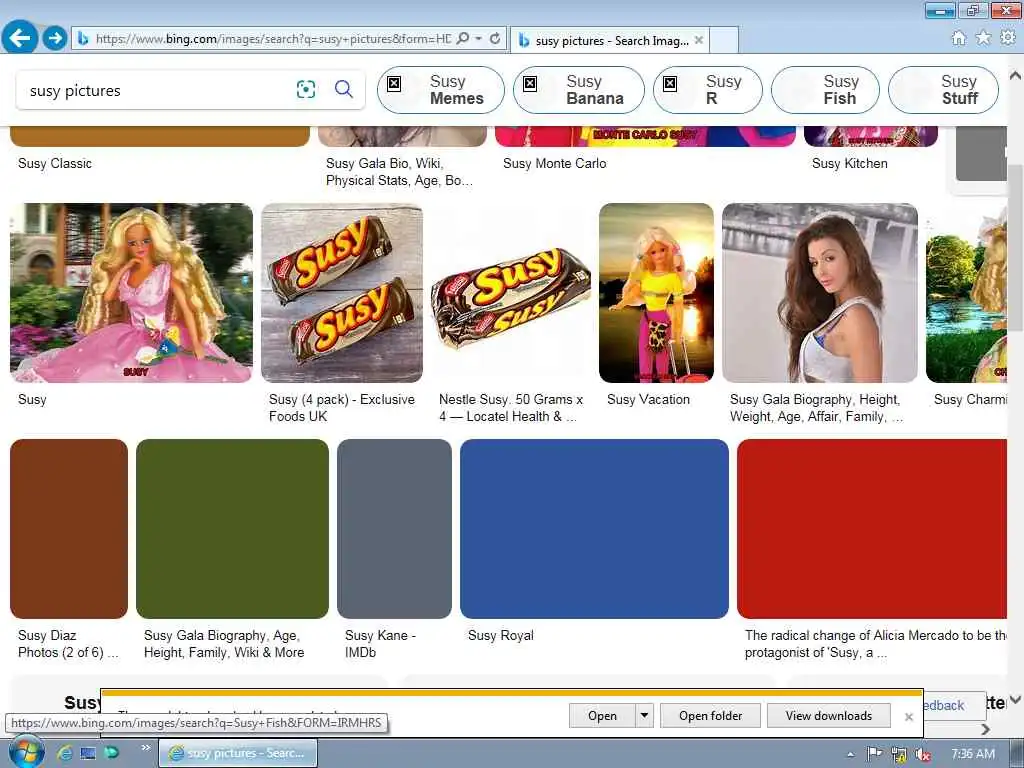The width and height of the screenshot is (1024, 768).
Task: Click the red Alicia Mercado placeholder tile
Action: pyautogui.click(x=872, y=529)
